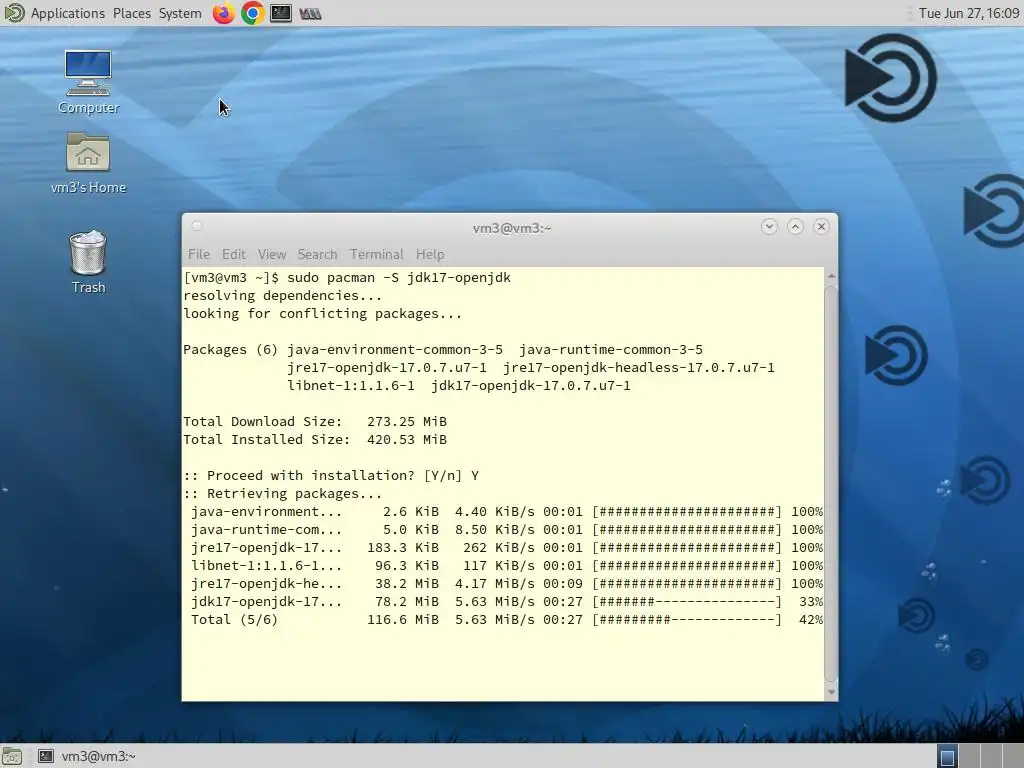Open the Trash desktop icon

(88, 262)
